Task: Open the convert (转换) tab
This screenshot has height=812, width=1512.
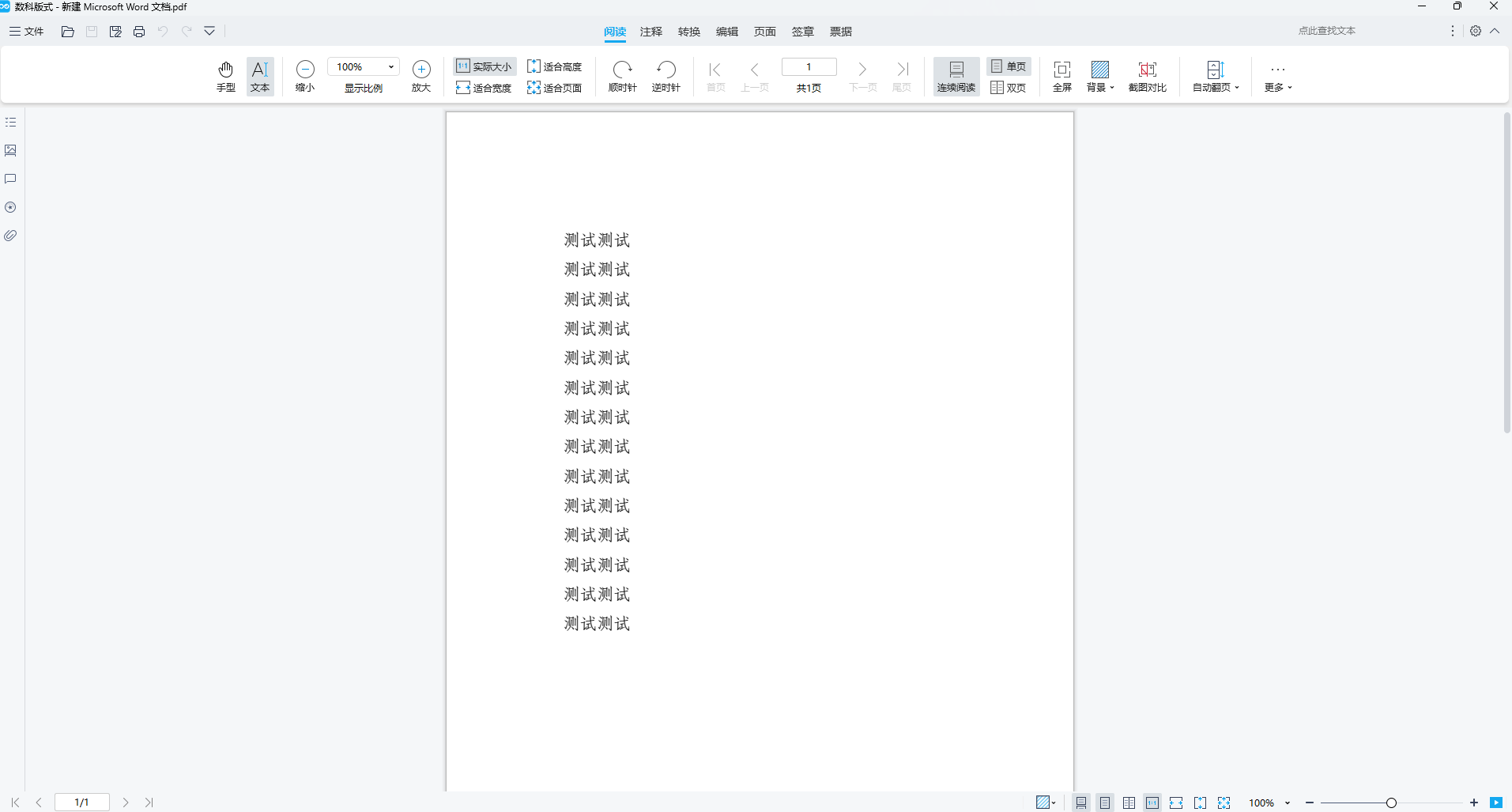Action: click(688, 32)
